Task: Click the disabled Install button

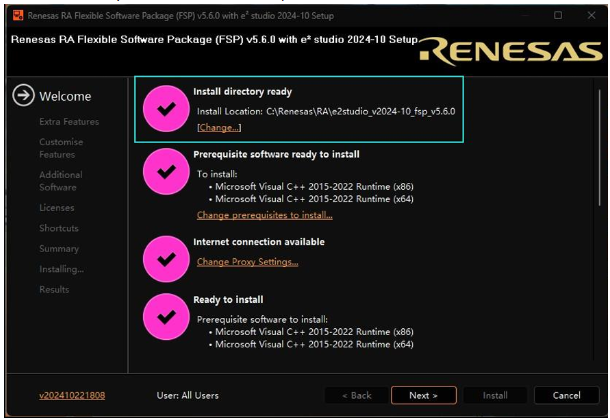Action: coord(495,396)
